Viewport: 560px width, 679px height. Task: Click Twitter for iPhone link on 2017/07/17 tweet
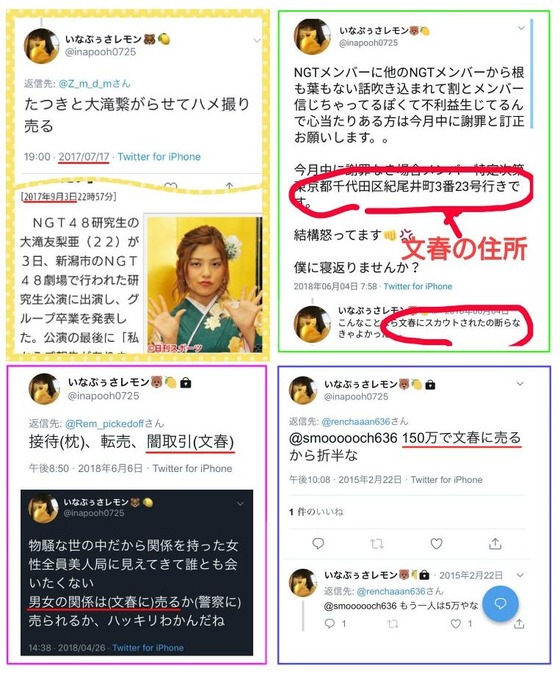[x=159, y=157]
